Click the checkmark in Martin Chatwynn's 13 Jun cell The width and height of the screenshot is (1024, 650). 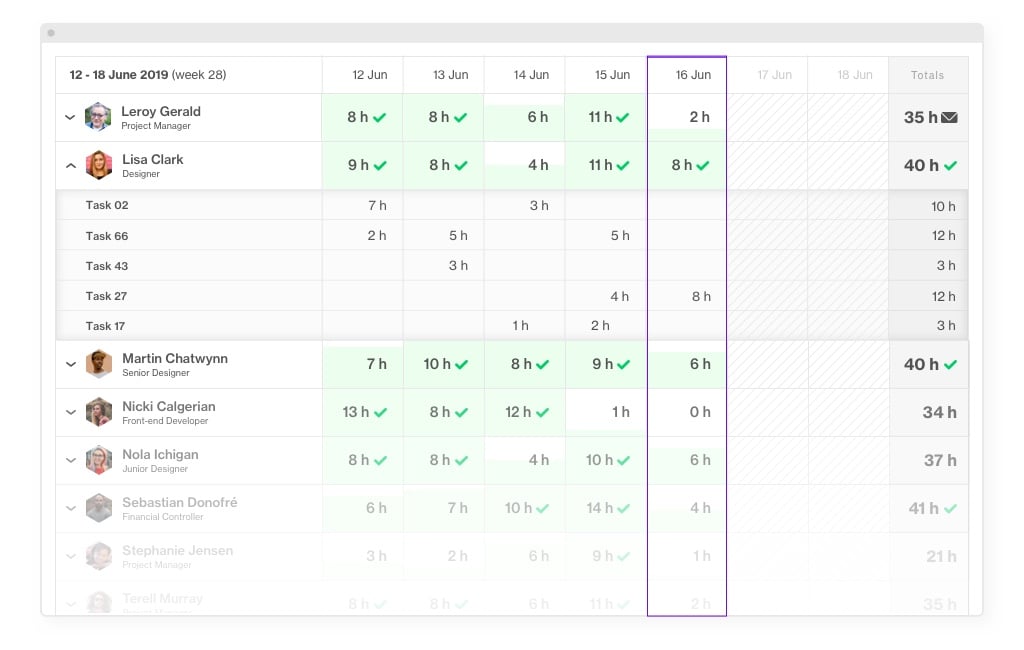click(x=461, y=365)
